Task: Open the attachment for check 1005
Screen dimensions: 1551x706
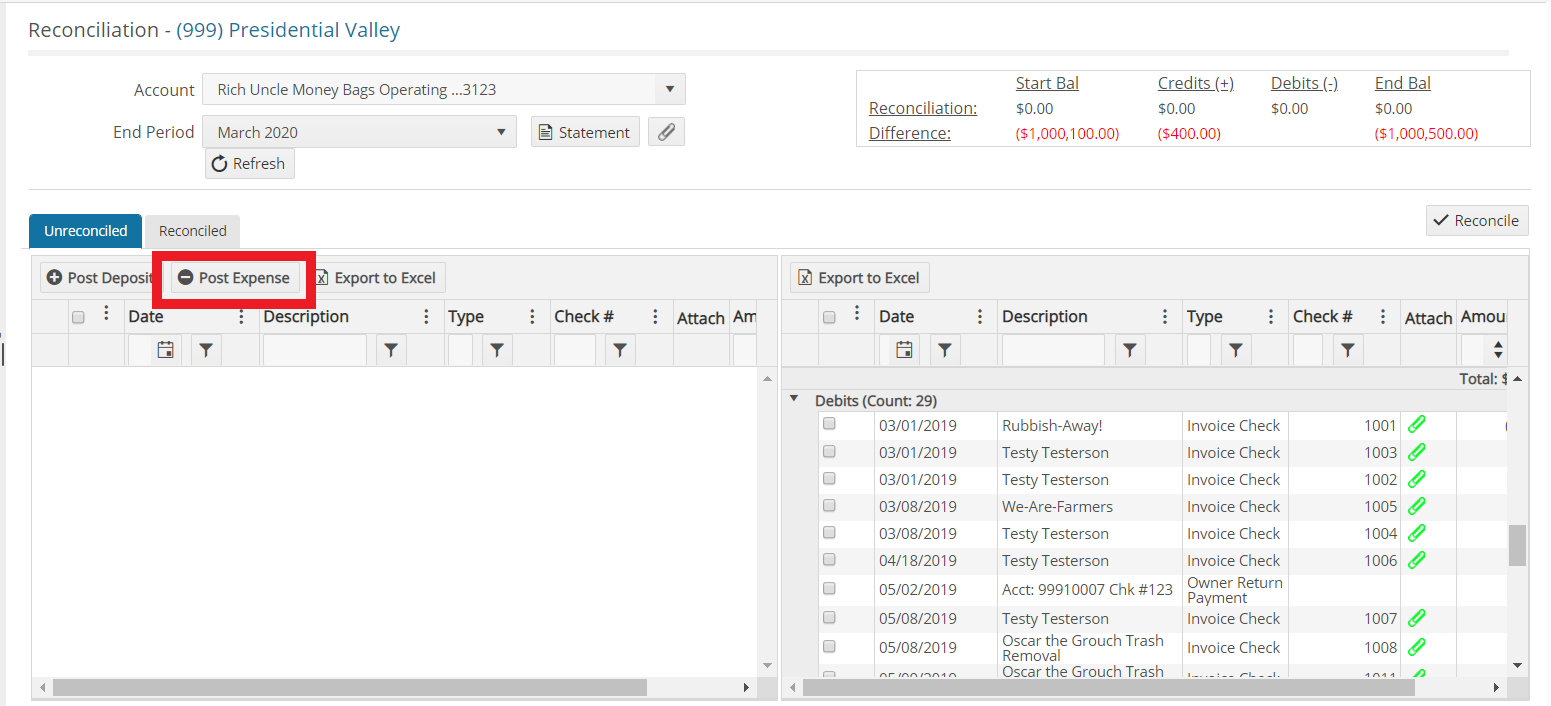Action: tap(1416, 506)
